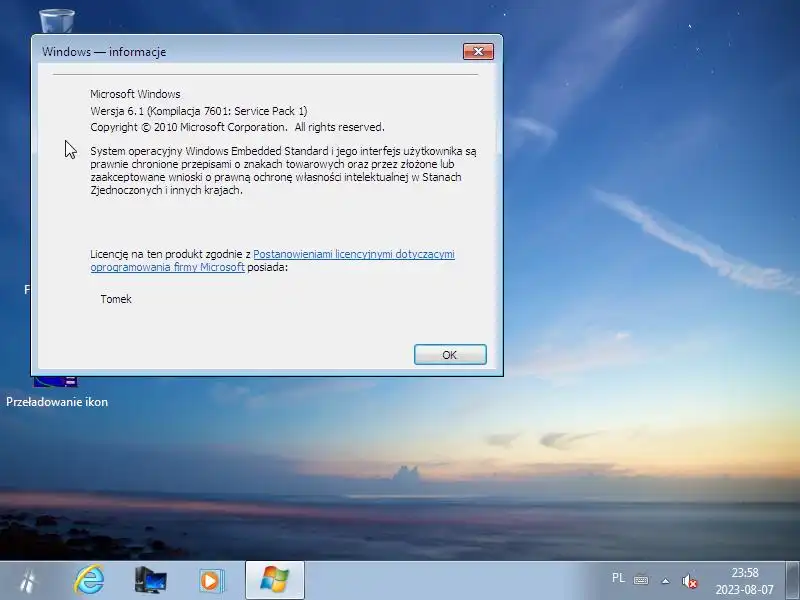Click the on-screen keyboard tray icon

coord(641,580)
